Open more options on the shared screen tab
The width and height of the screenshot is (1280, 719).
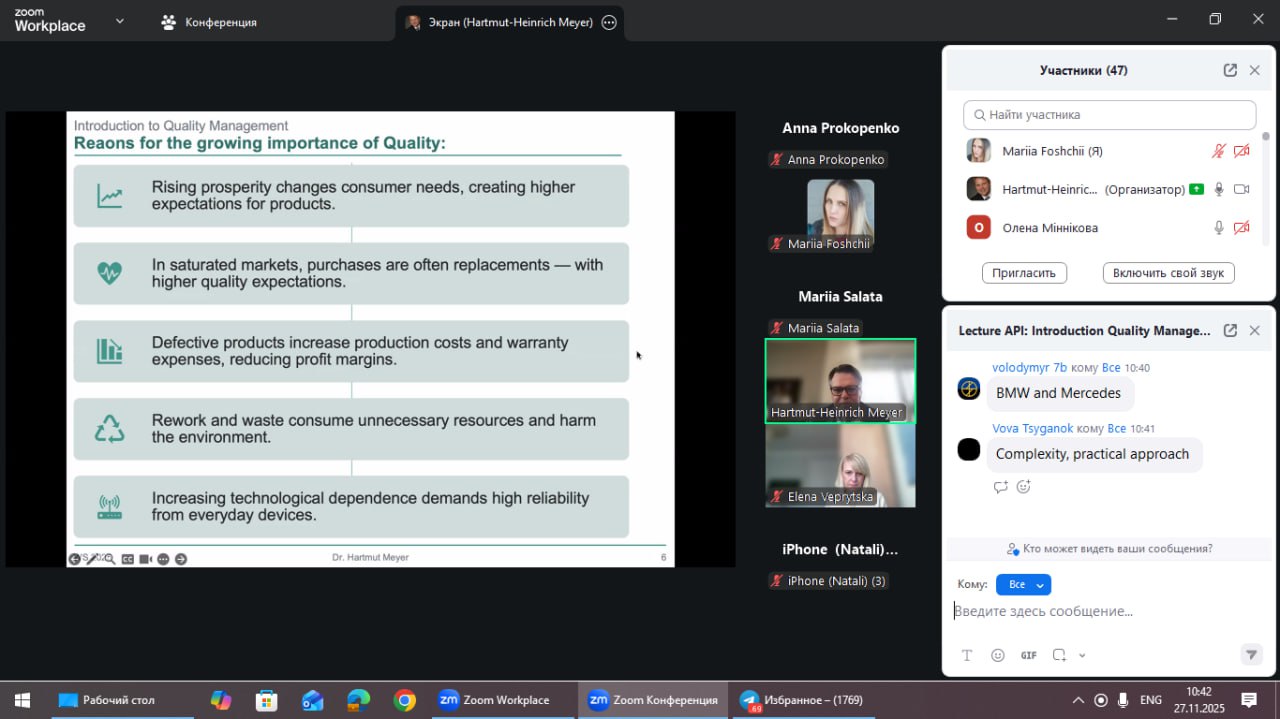tap(609, 22)
